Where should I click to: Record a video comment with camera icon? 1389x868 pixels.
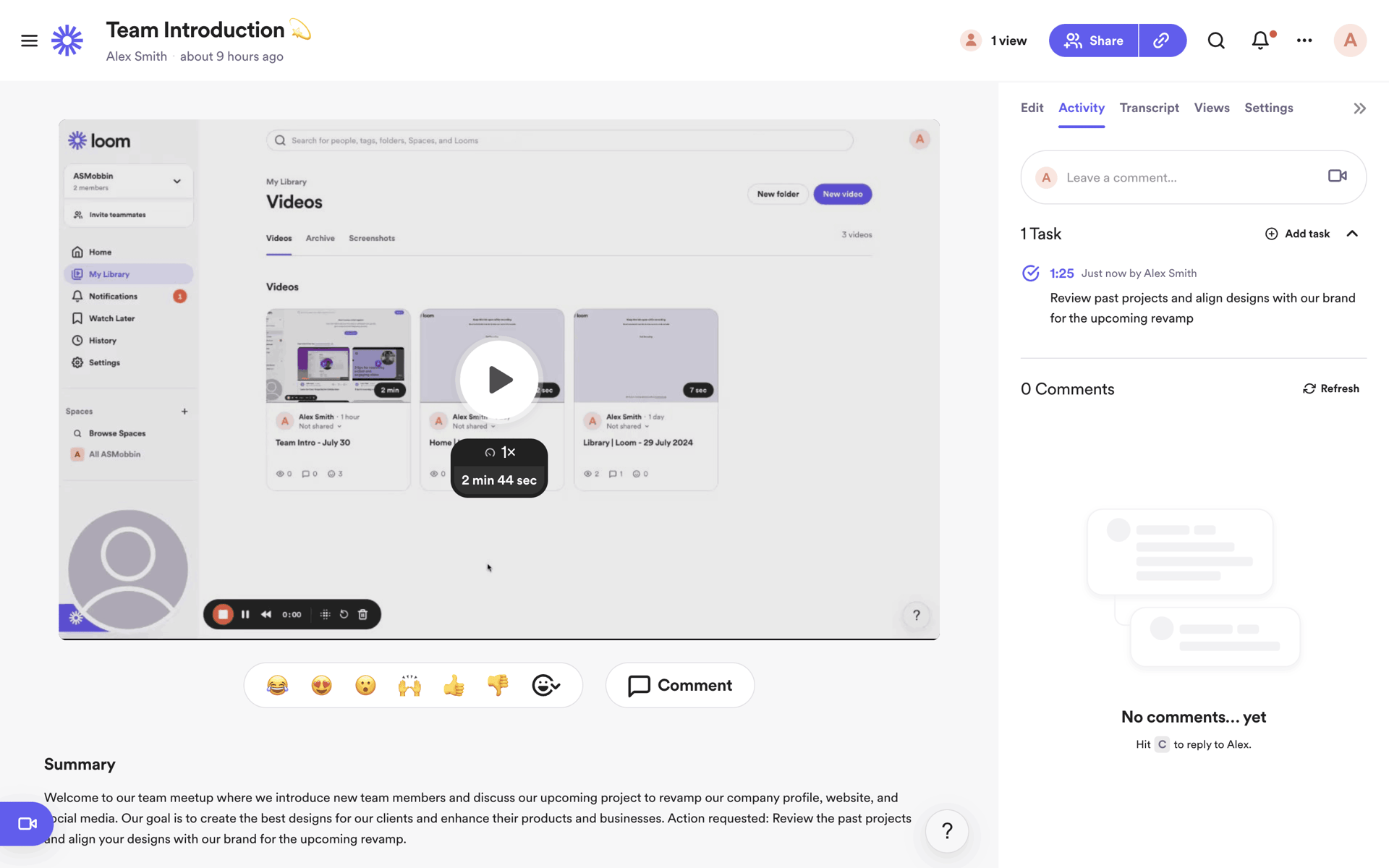1337,176
